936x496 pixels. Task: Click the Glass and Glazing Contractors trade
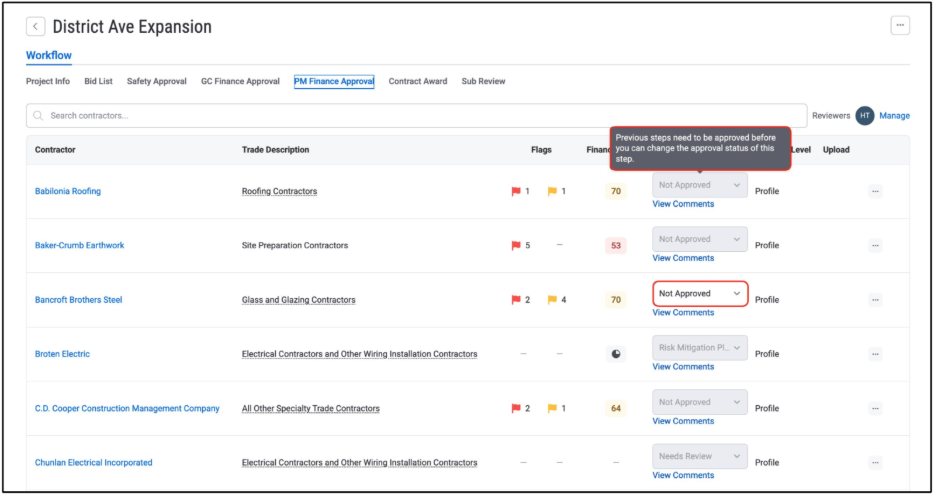298,300
